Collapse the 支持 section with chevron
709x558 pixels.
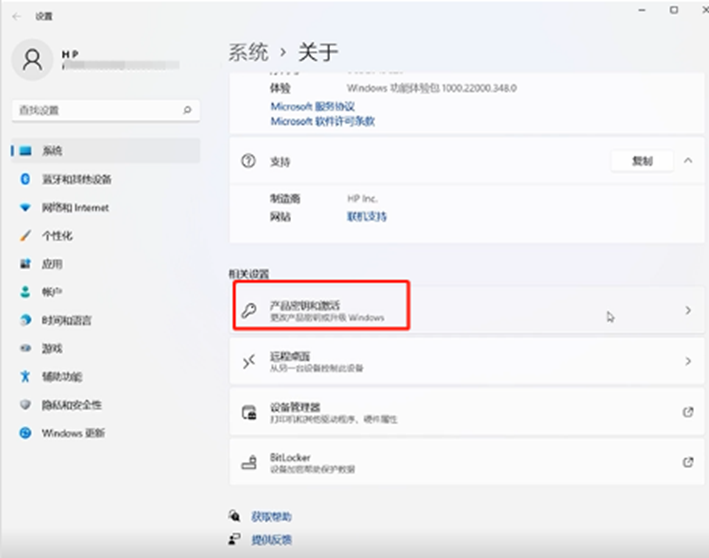(688, 161)
